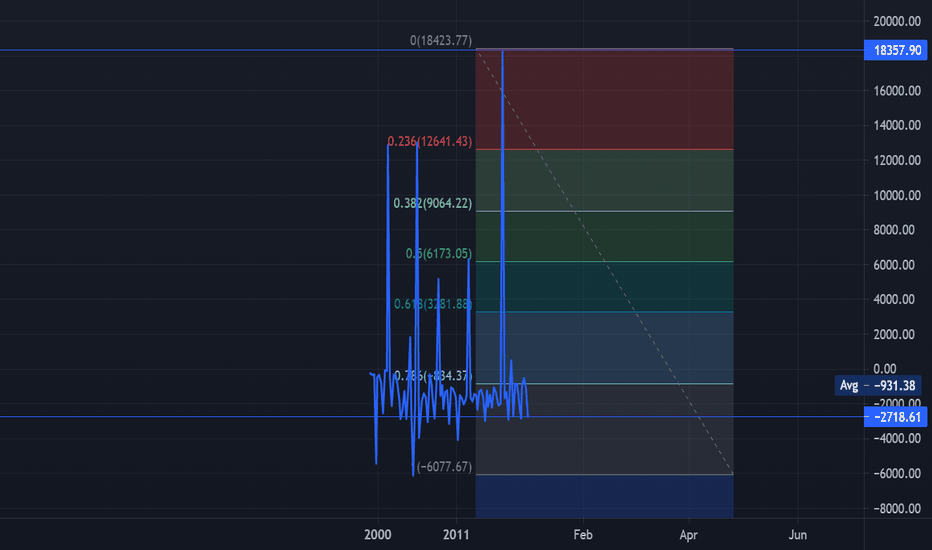This screenshot has width=932, height=550.
Task: Click the Apr time axis label
Action: (x=688, y=535)
